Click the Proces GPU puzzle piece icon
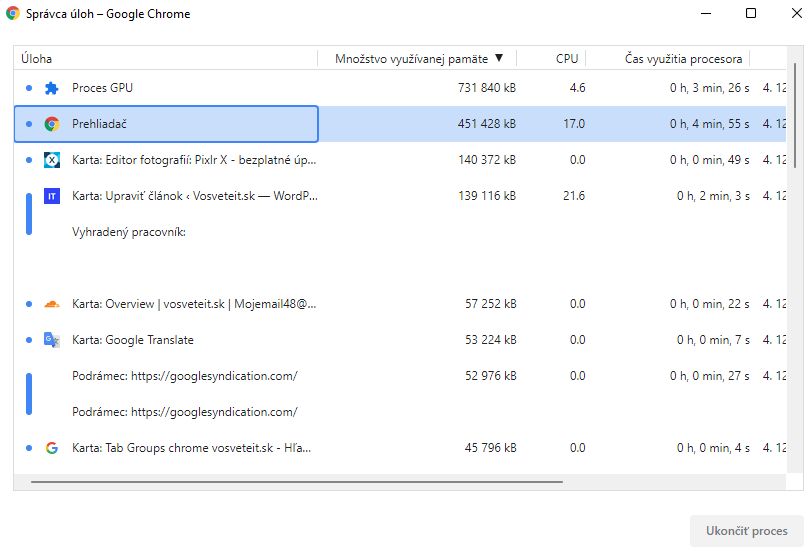The width and height of the screenshot is (812, 557). (x=51, y=88)
